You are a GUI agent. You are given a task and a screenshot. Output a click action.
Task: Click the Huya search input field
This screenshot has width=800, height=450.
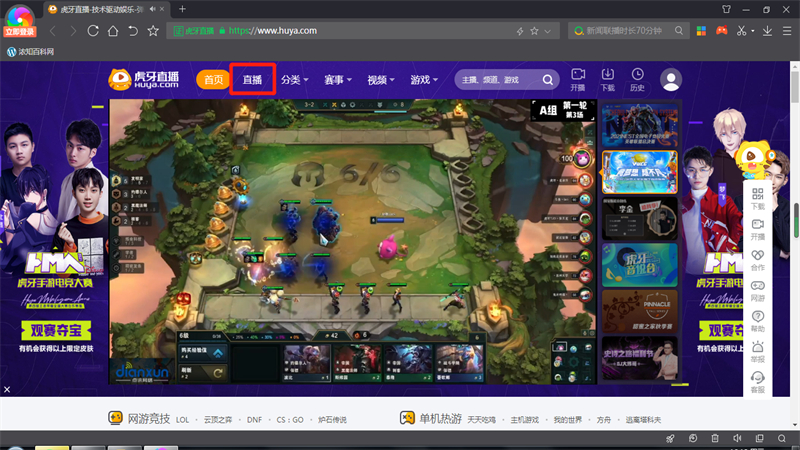tap(497, 80)
